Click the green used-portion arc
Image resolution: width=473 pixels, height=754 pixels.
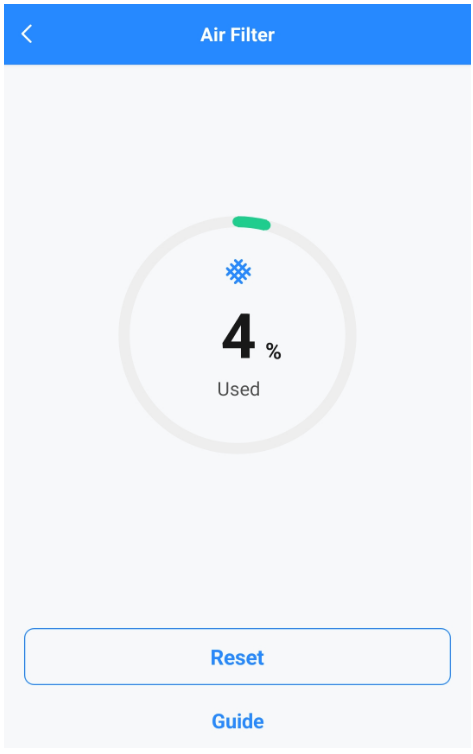coord(251,223)
